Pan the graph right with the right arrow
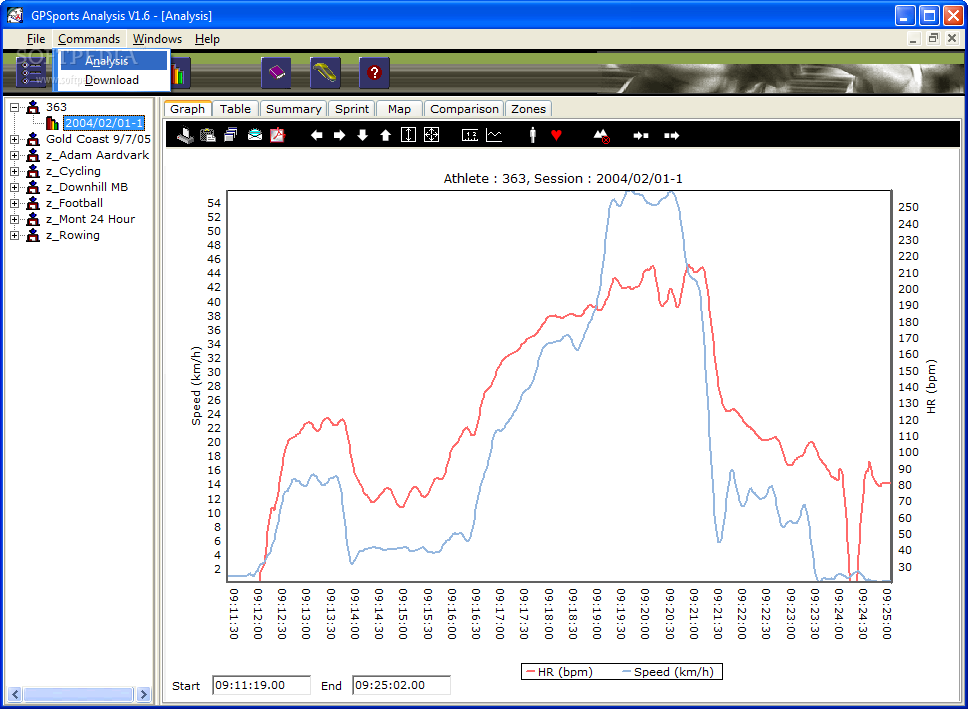 pos(340,135)
